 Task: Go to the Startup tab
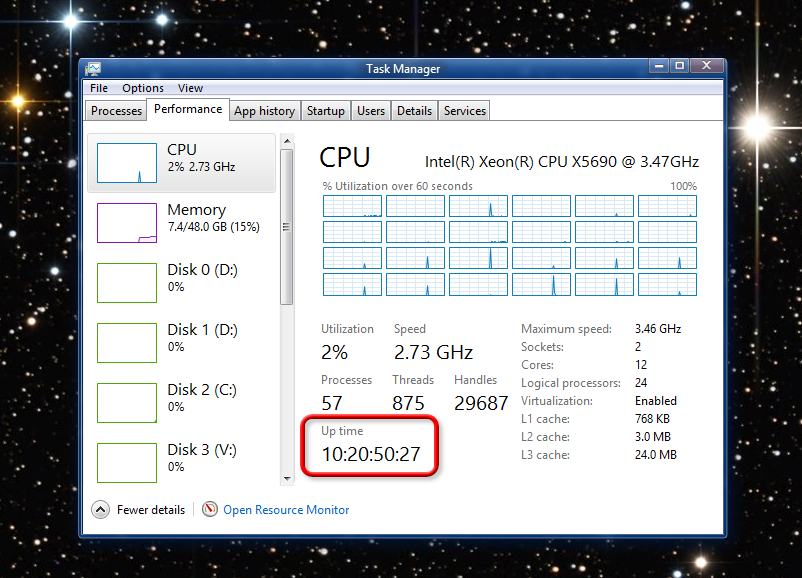pyautogui.click(x=325, y=111)
